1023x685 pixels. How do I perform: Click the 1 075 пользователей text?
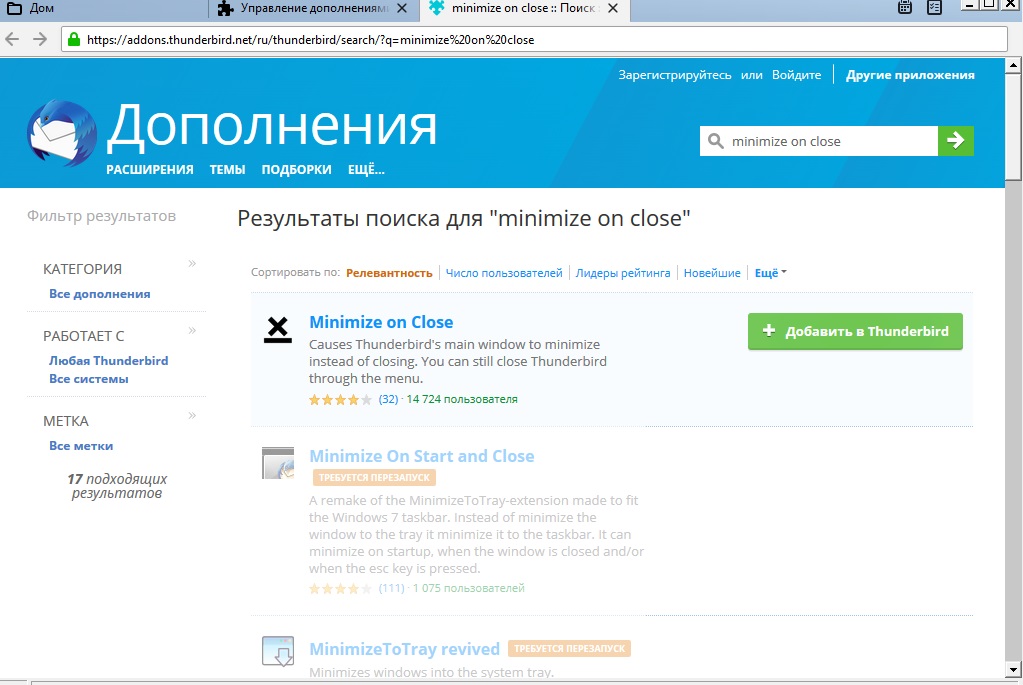tap(468, 588)
